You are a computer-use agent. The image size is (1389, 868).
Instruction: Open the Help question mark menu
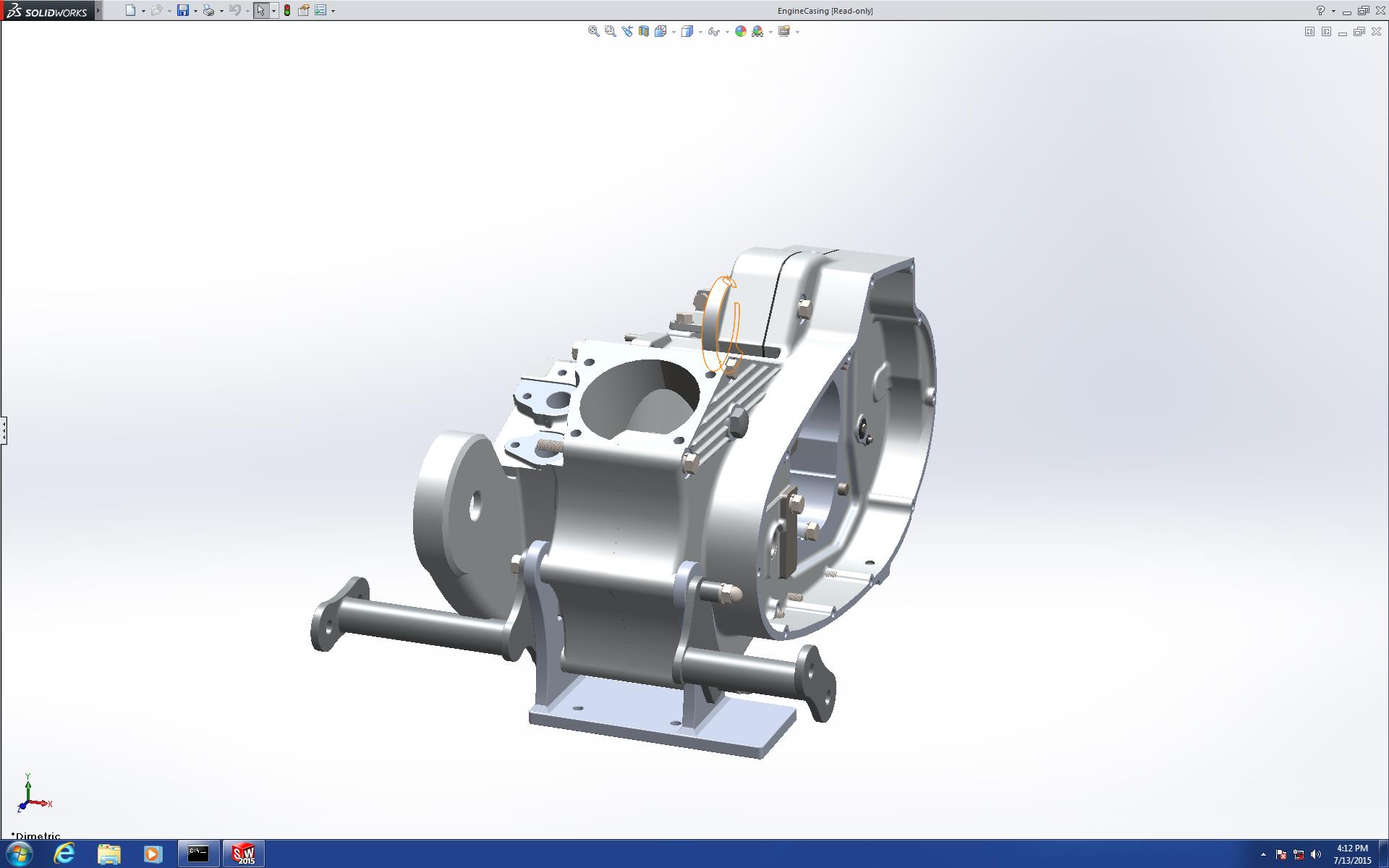(1320, 10)
